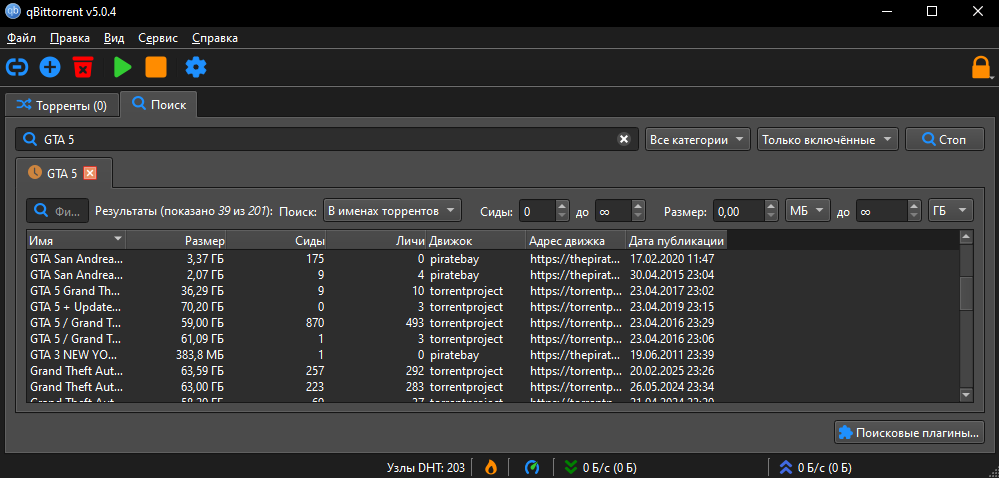Click the minimum seeds spinbox
The height and width of the screenshot is (478, 999).
(x=544, y=211)
